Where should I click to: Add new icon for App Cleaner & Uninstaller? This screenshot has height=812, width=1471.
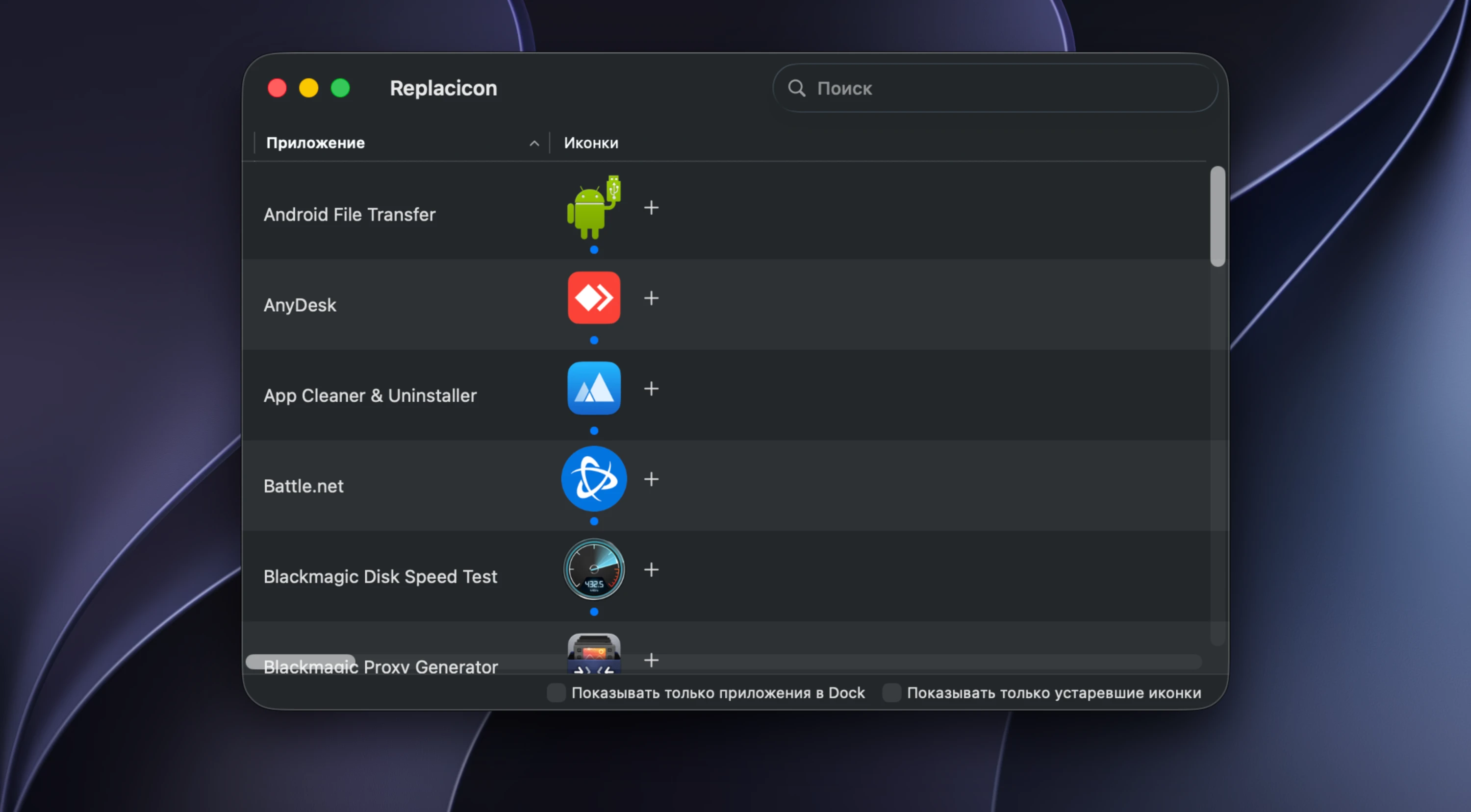pyautogui.click(x=651, y=389)
